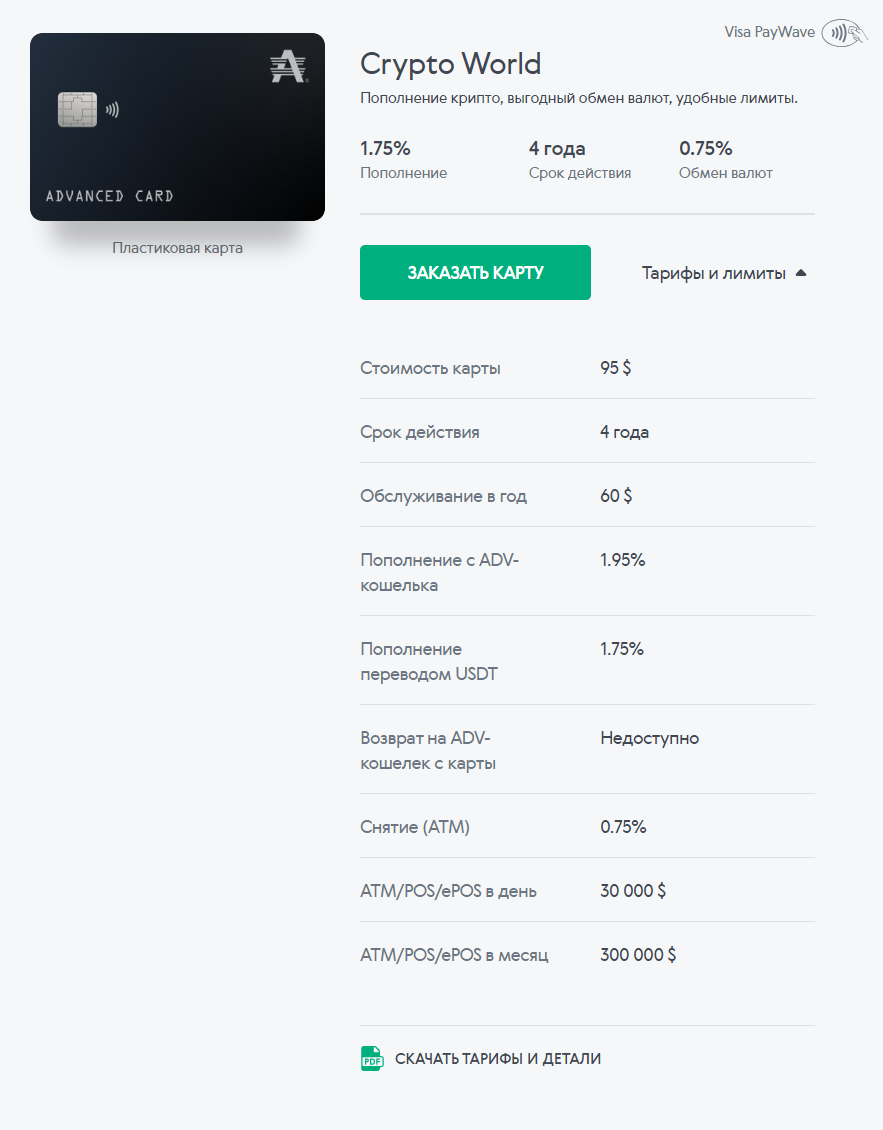This screenshot has width=883, height=1130.
Task: Click the contactless waves symbol on card
Action: point(112,110)
